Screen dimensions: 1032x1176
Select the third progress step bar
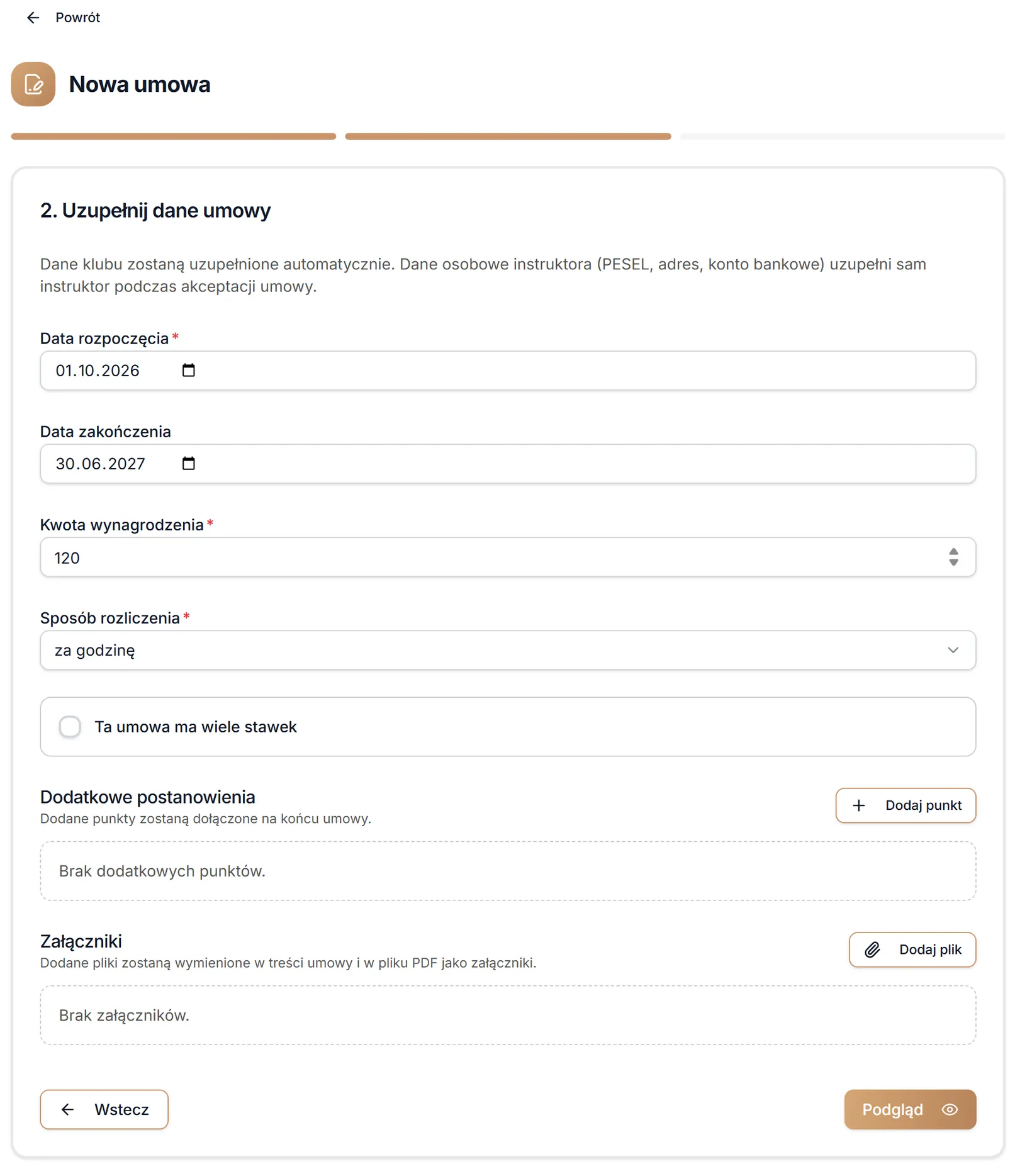[x=843, y=137]
